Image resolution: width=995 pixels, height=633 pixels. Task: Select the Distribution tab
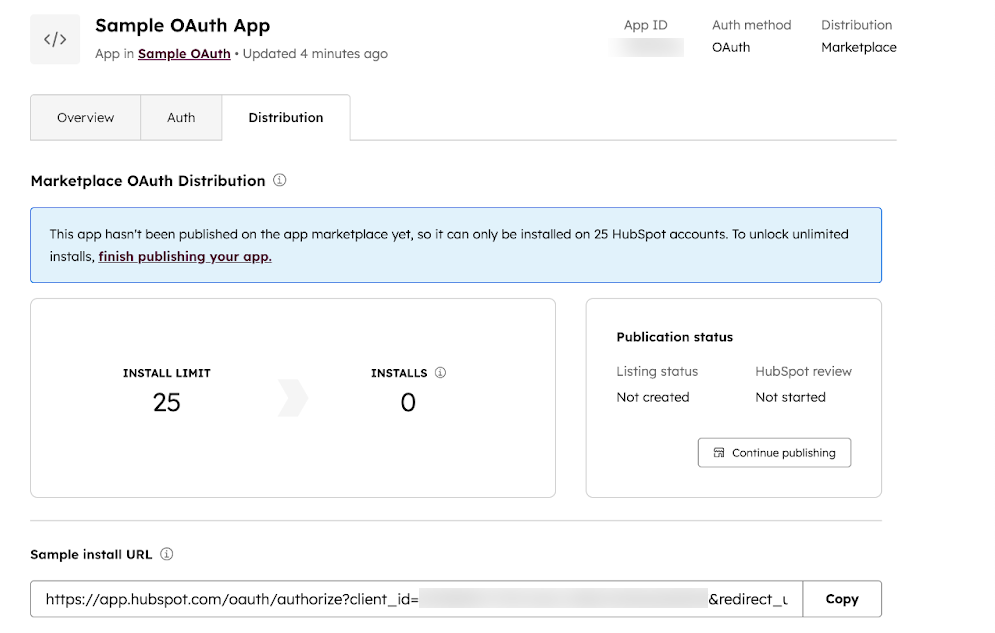(x=286, y=117)
